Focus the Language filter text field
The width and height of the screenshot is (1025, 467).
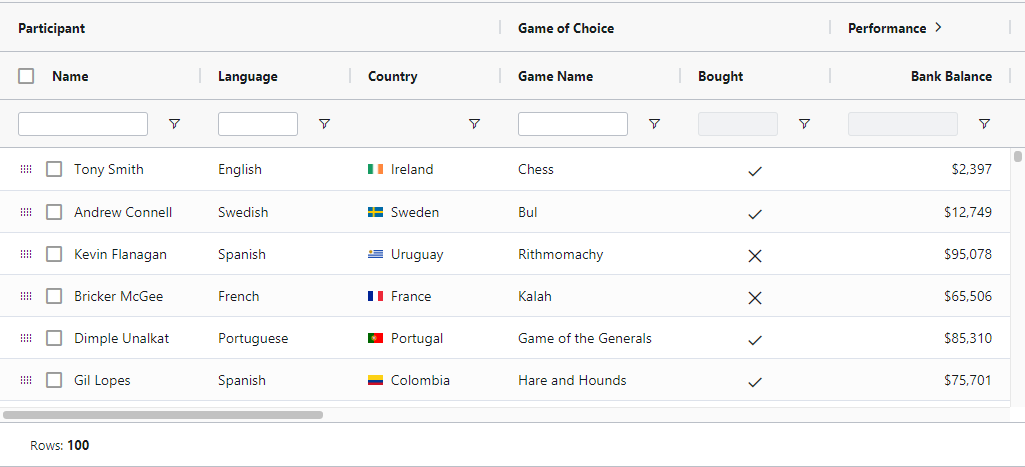pos(257,124)
